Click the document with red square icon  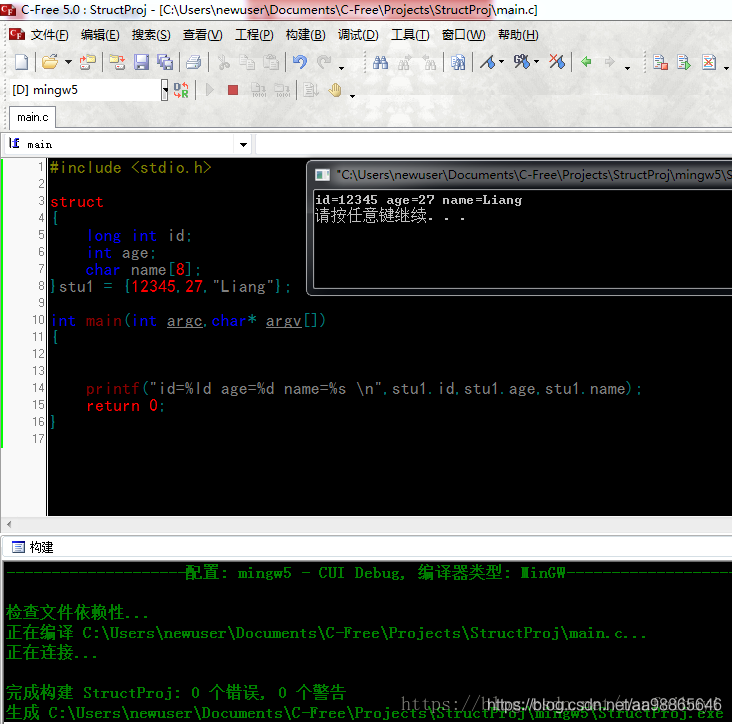point(660,62)
